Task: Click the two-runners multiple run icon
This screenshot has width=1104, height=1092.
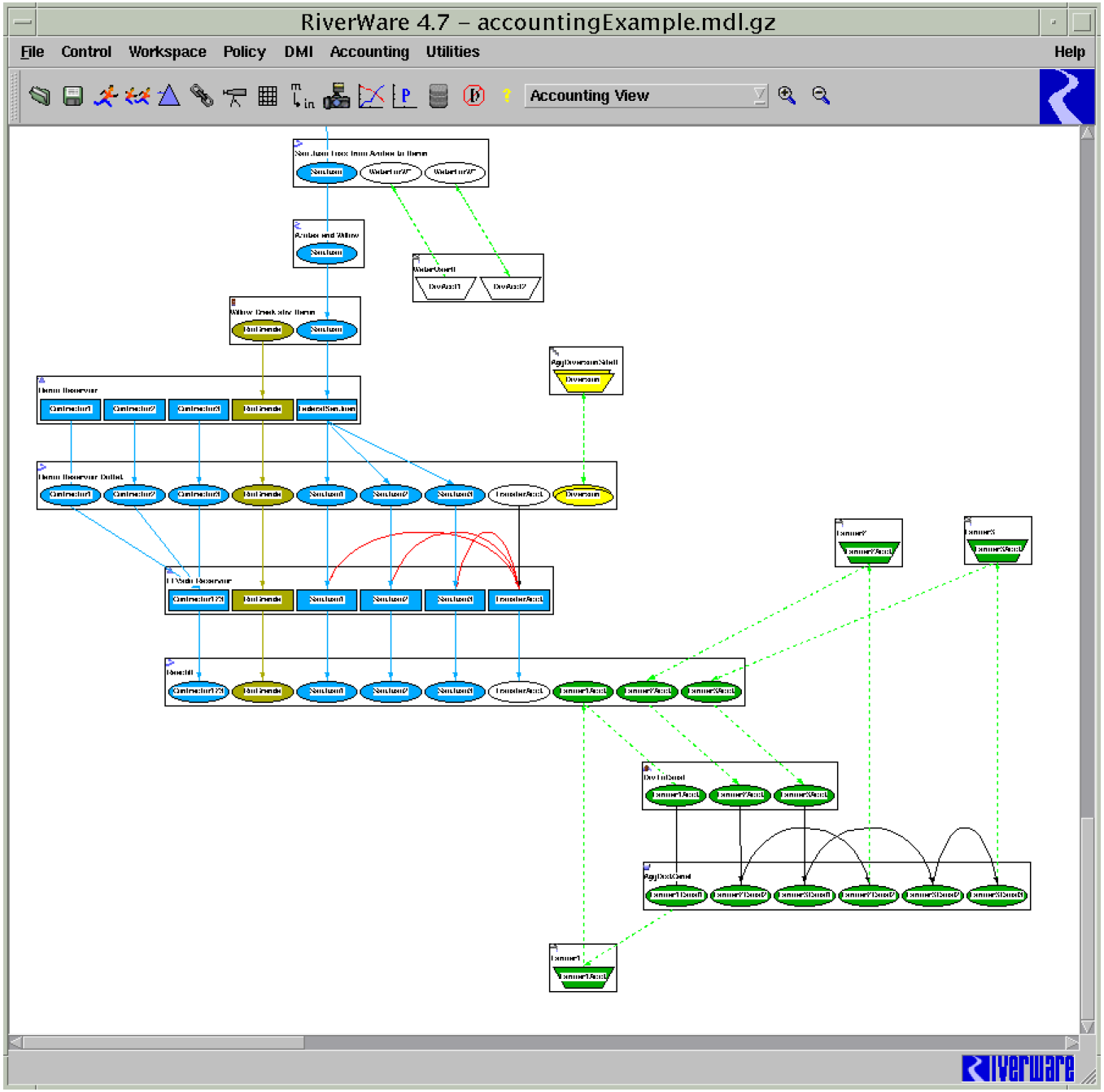Action: pos(137,96)
